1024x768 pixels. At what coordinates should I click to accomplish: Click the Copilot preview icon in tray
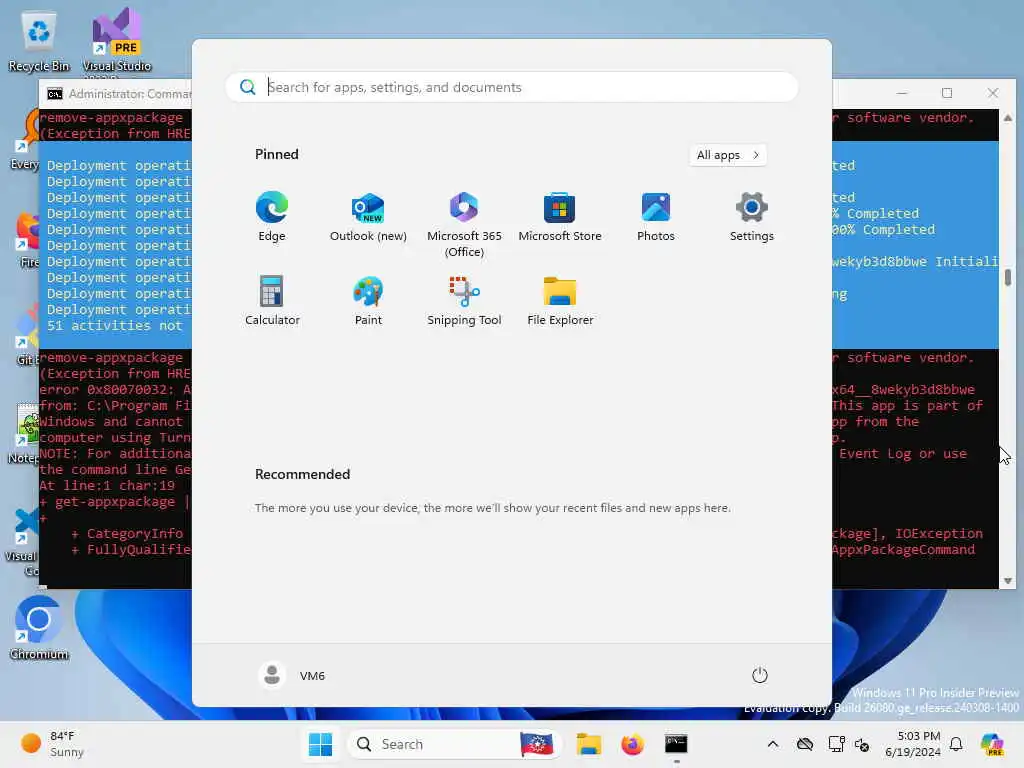[992, 744]
